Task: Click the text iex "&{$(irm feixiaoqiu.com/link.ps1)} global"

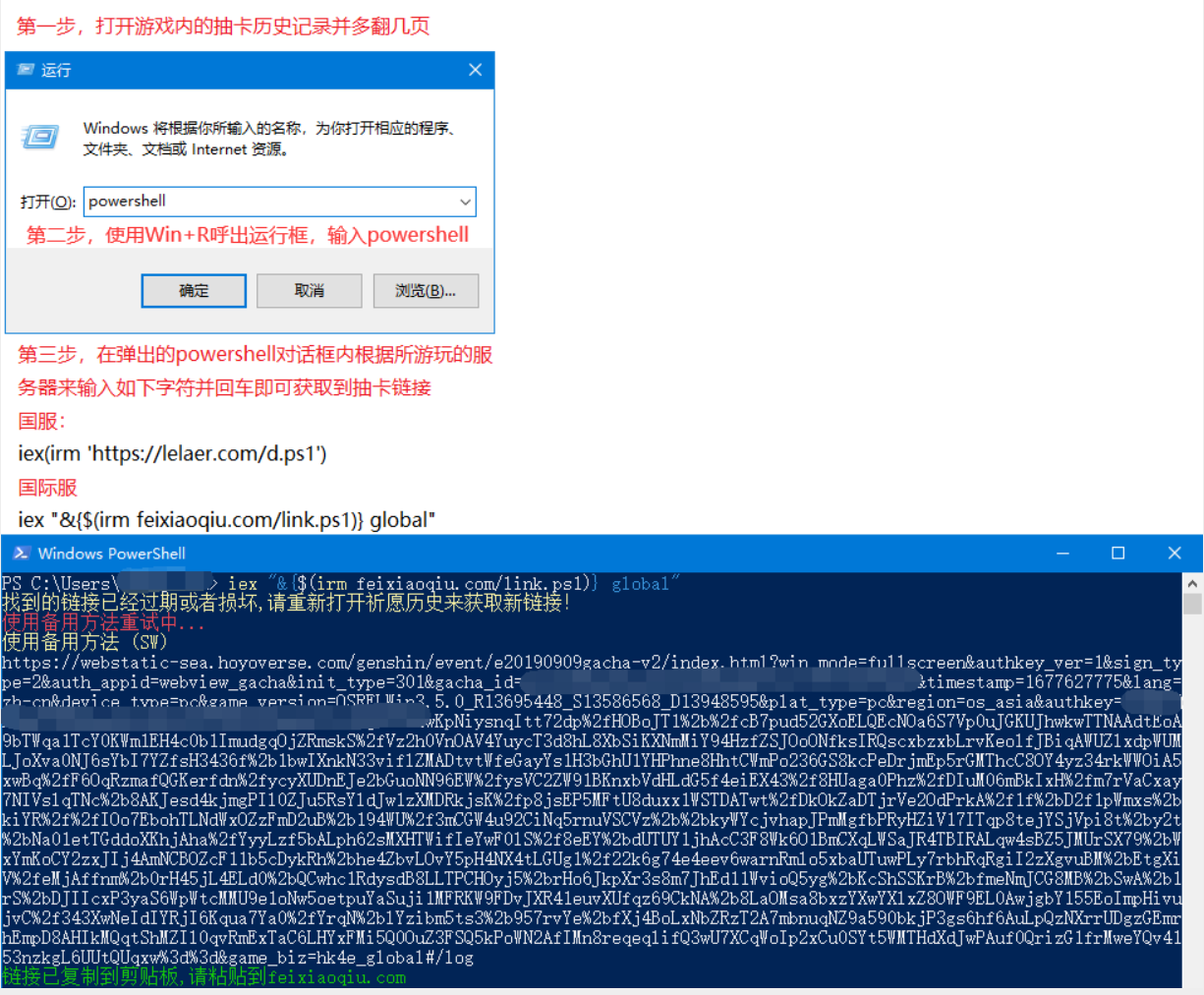Action: click(226, 520)
